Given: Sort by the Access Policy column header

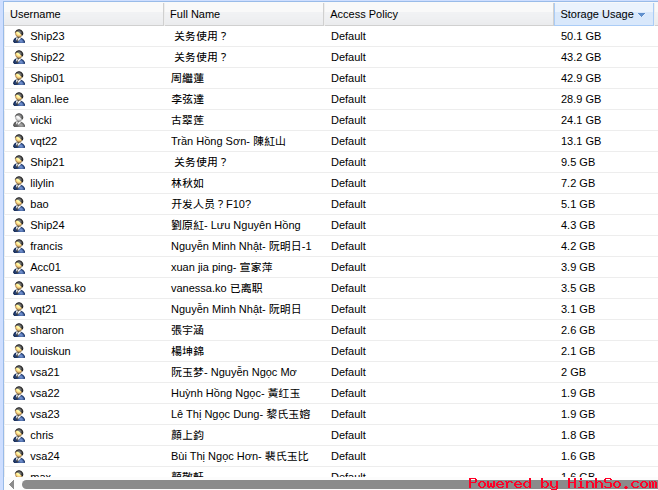Looking at the screenshot, I should coord(439,14).
